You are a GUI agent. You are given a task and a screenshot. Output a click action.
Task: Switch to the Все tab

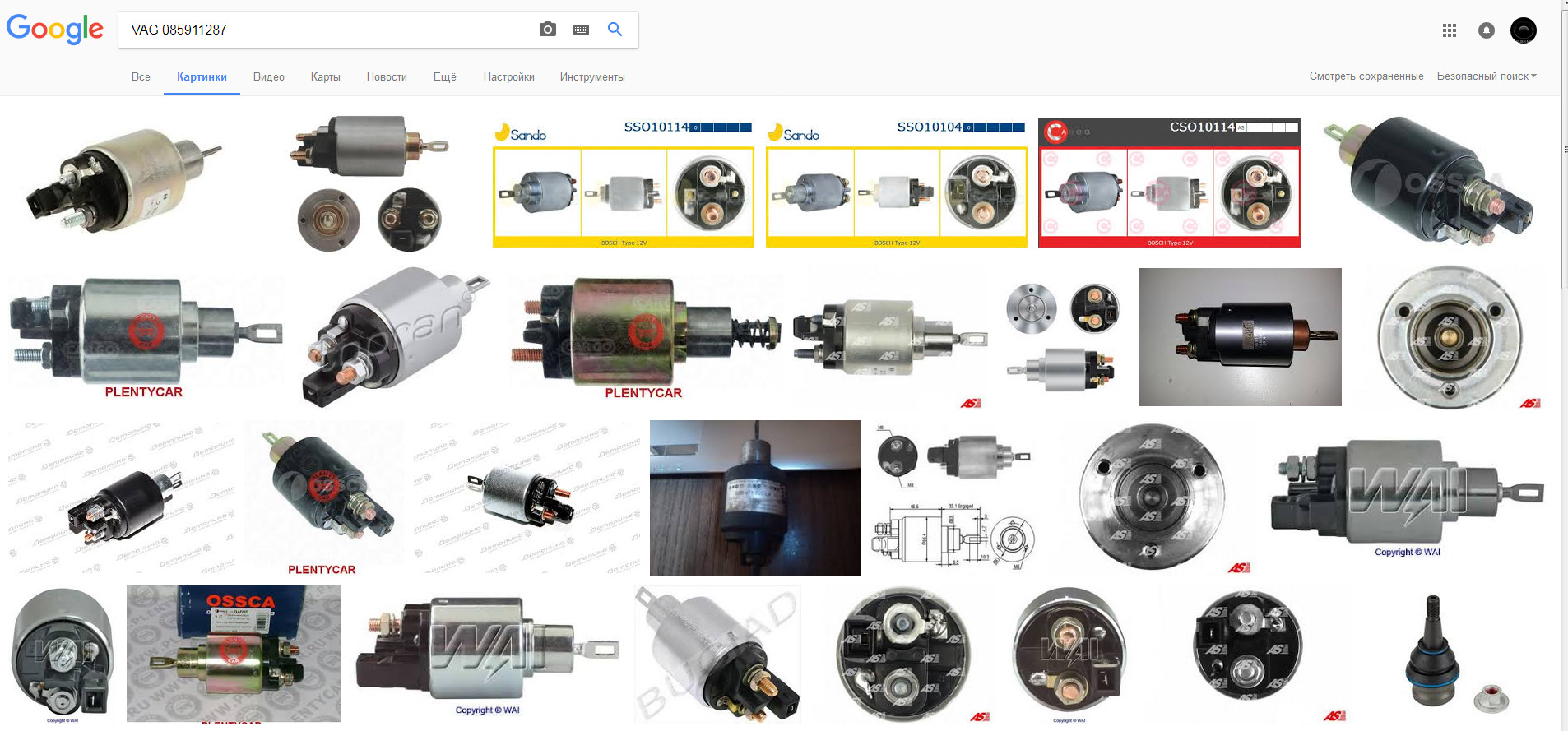click(x=141, y=76)
